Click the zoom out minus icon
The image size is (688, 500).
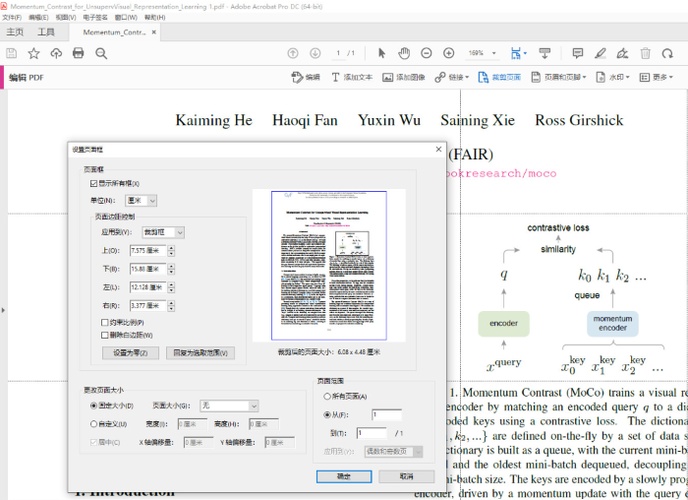[x=426, y=54]
